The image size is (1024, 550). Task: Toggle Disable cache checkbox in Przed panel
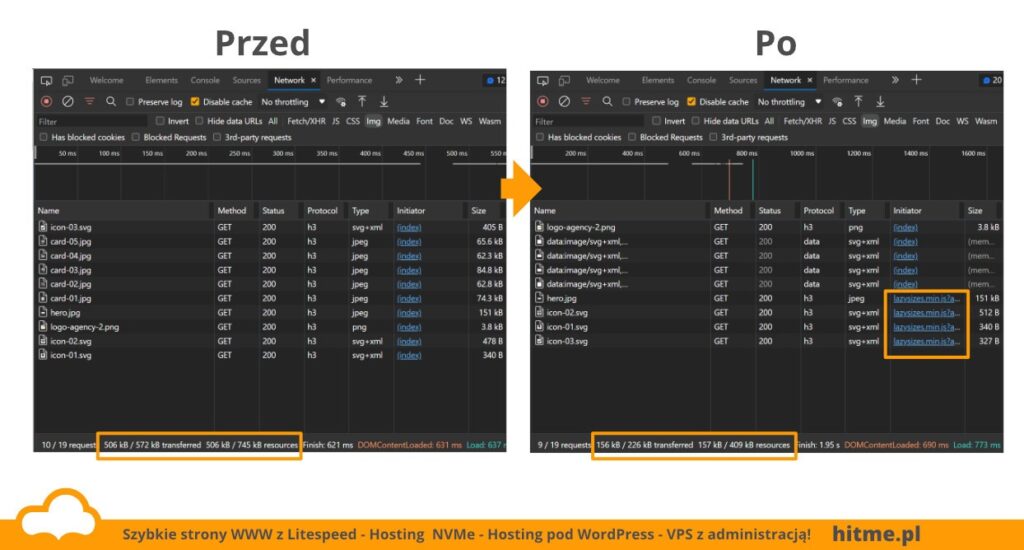tap(195, 102)
